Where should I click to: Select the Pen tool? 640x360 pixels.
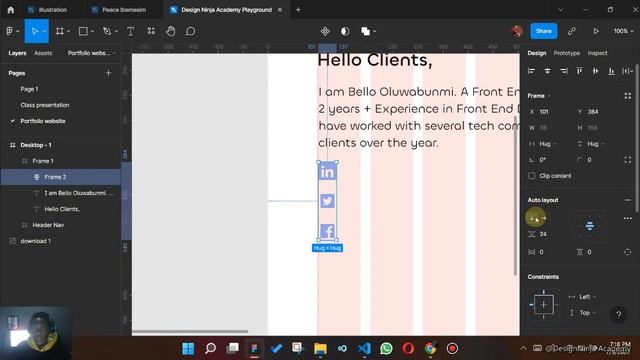[107, 31]
